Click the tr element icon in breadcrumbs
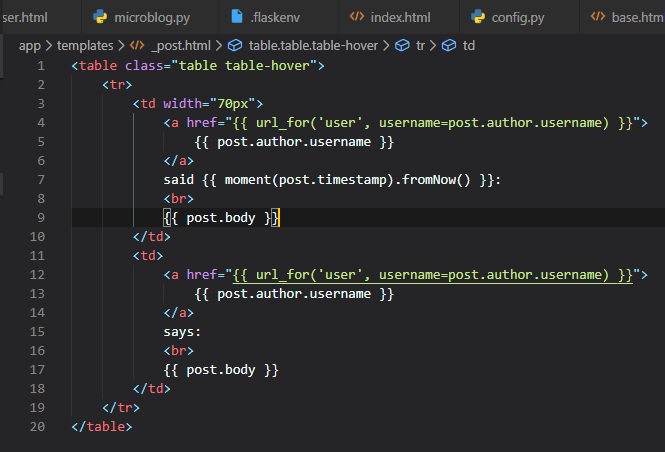665x452 pixels. (x=402, y=45)
